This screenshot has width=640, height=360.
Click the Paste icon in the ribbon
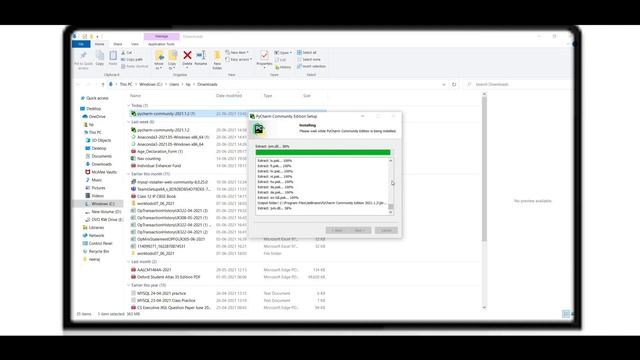[x=113, y=56]
